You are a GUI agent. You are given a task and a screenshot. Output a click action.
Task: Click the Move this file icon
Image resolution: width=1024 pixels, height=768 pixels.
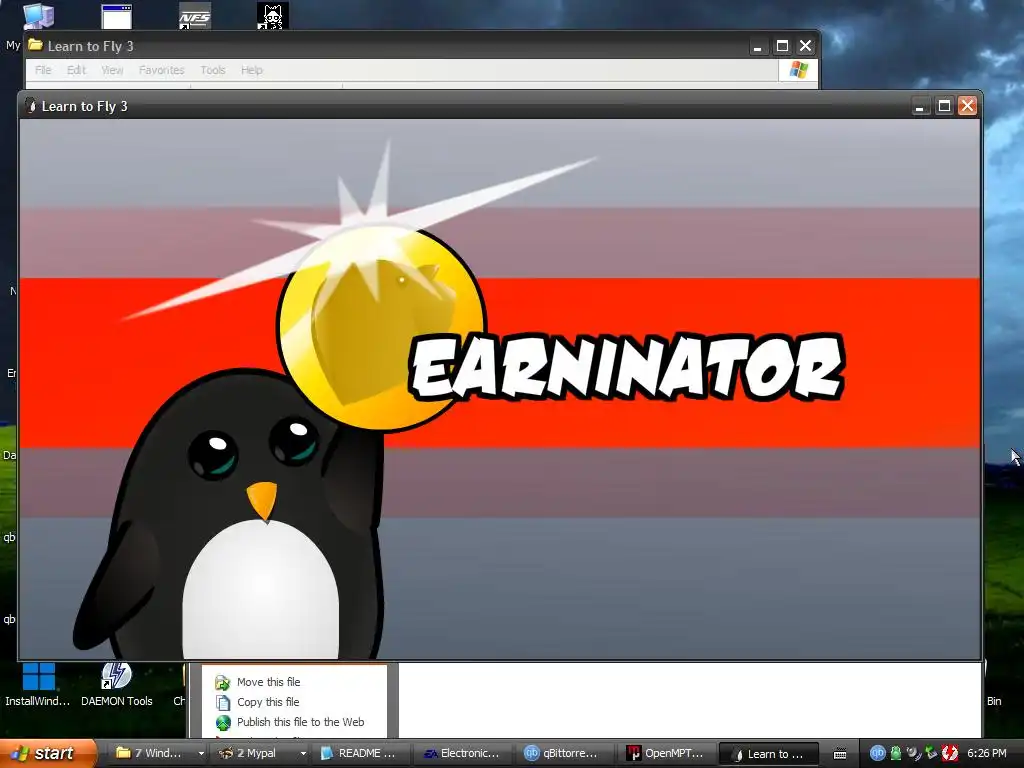click(x=223, y=682)
